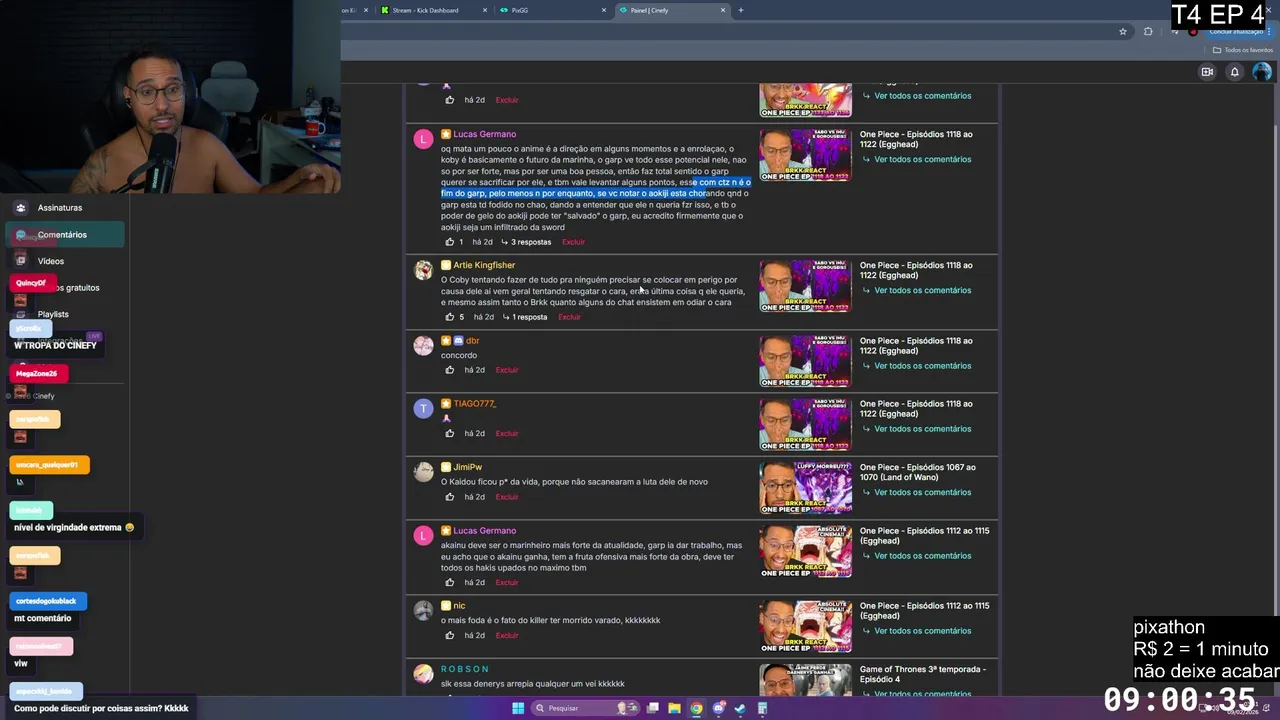Click Excluir on dbr's comment

pyautogui.click(x=507, y=370)
